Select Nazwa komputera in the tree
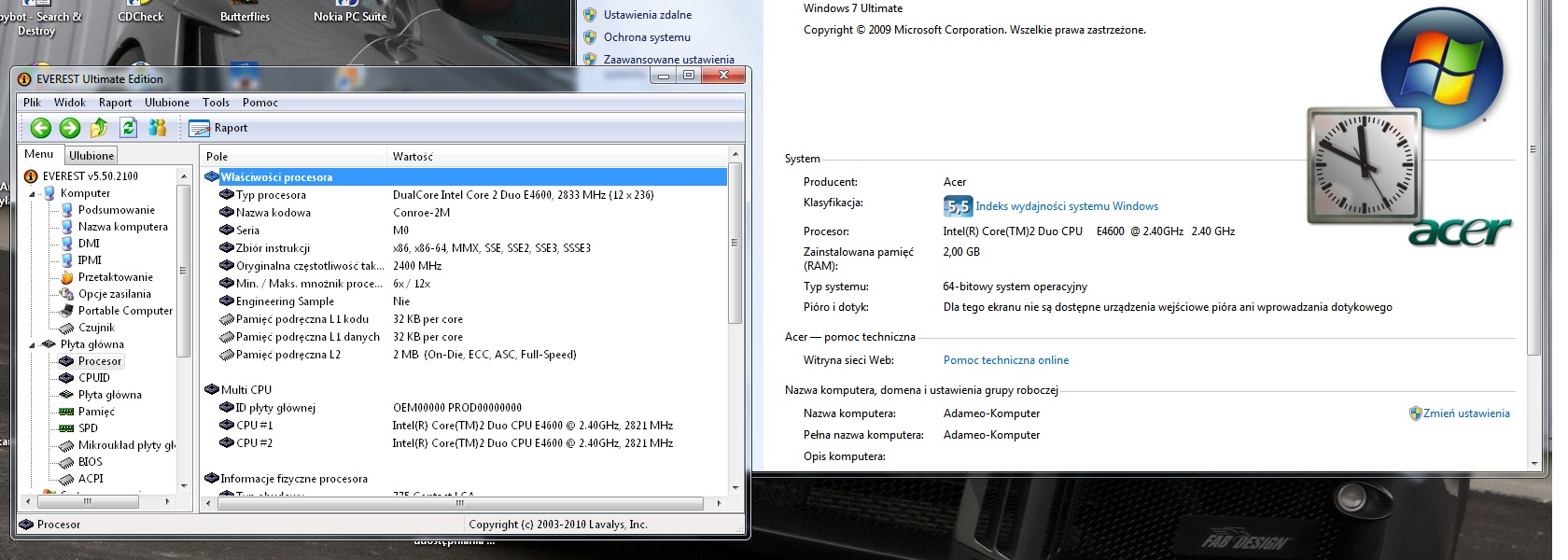 (x=123, y=227)
